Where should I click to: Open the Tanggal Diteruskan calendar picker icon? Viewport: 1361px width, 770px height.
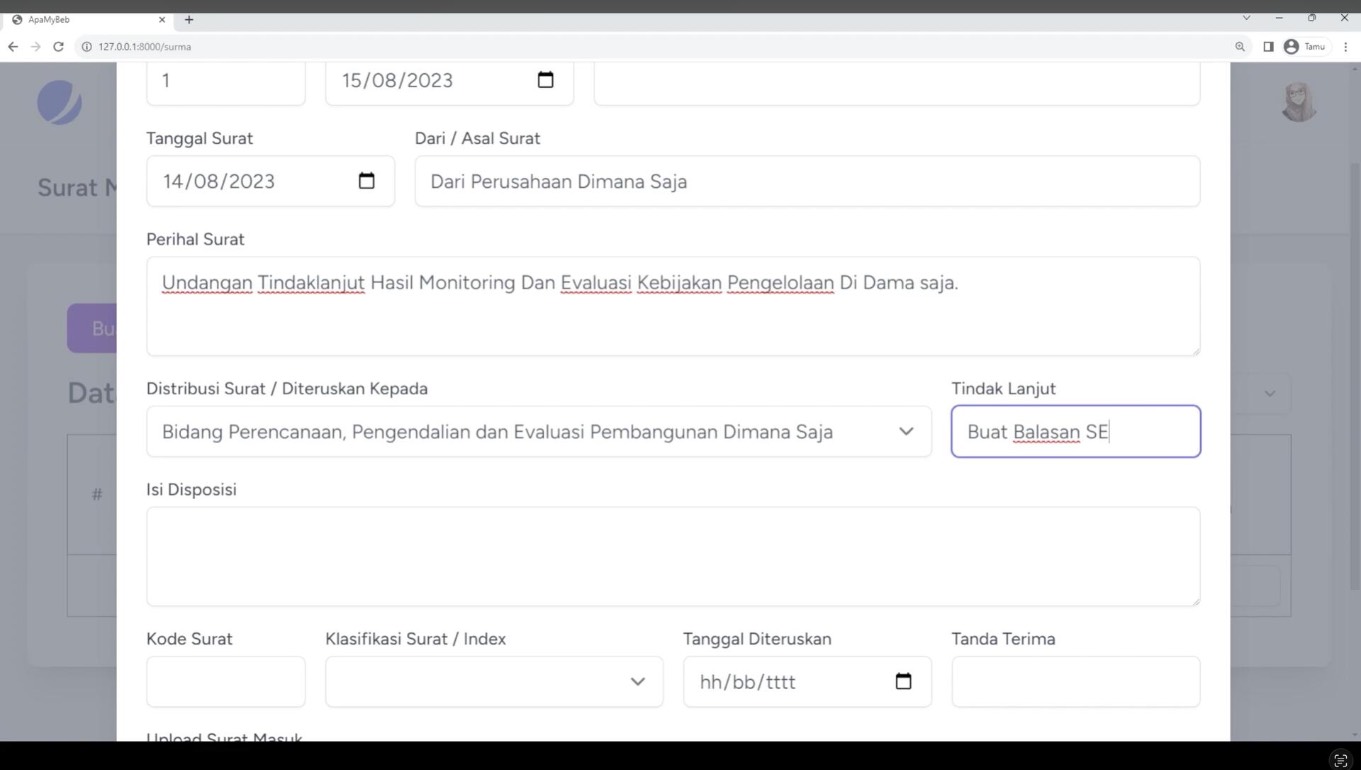[x=903, y=681]
